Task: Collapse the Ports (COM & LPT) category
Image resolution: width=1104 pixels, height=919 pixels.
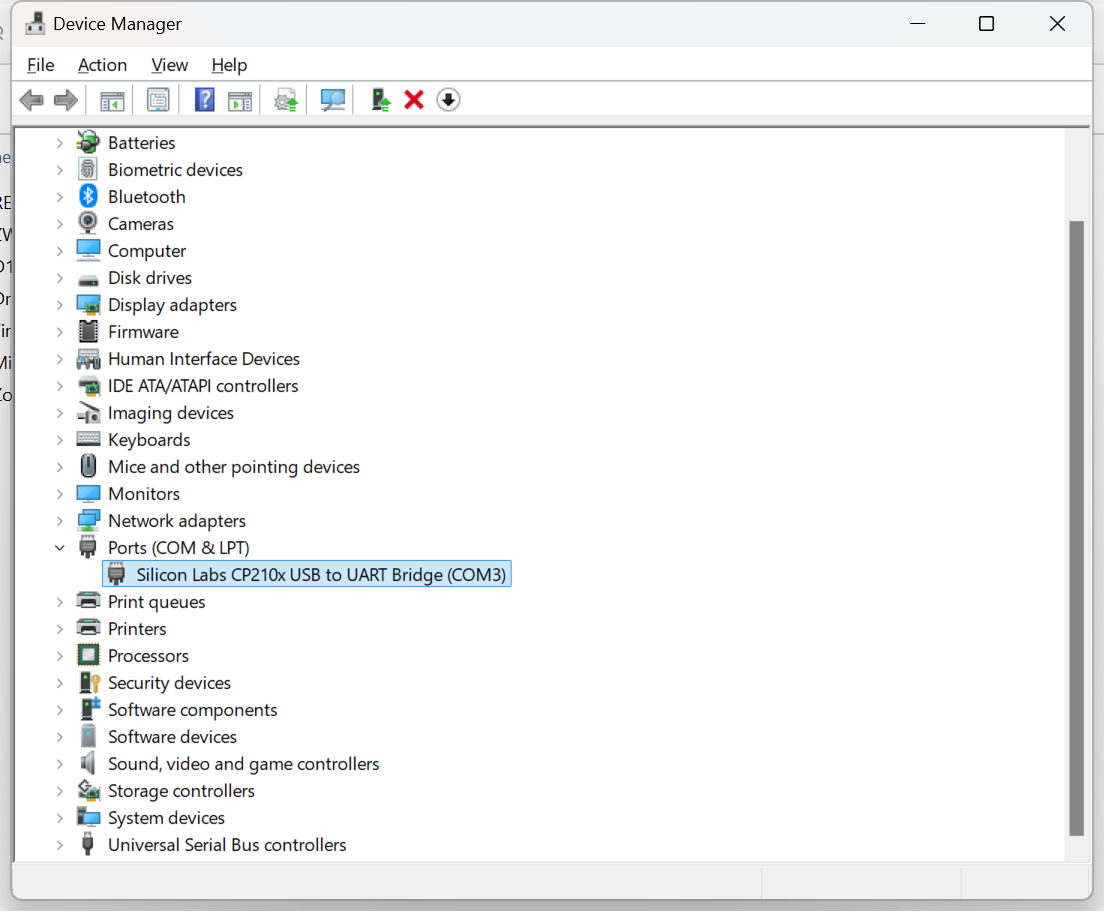Action: click(59, 547)
